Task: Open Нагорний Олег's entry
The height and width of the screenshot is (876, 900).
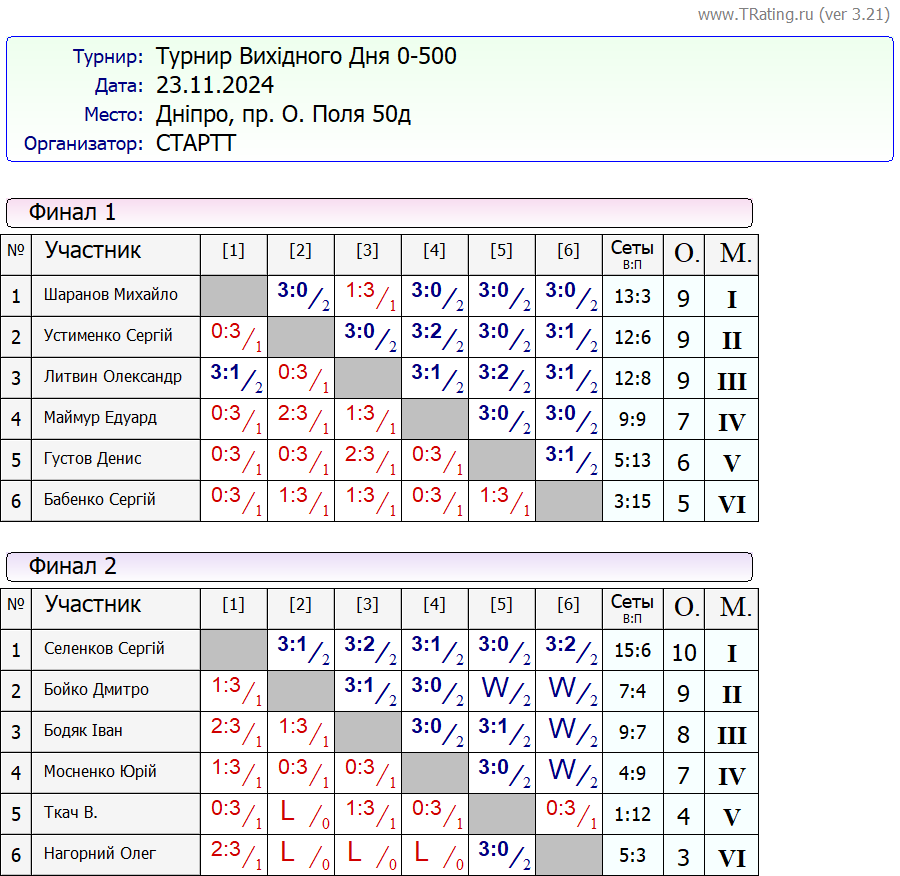Action: 100,854
